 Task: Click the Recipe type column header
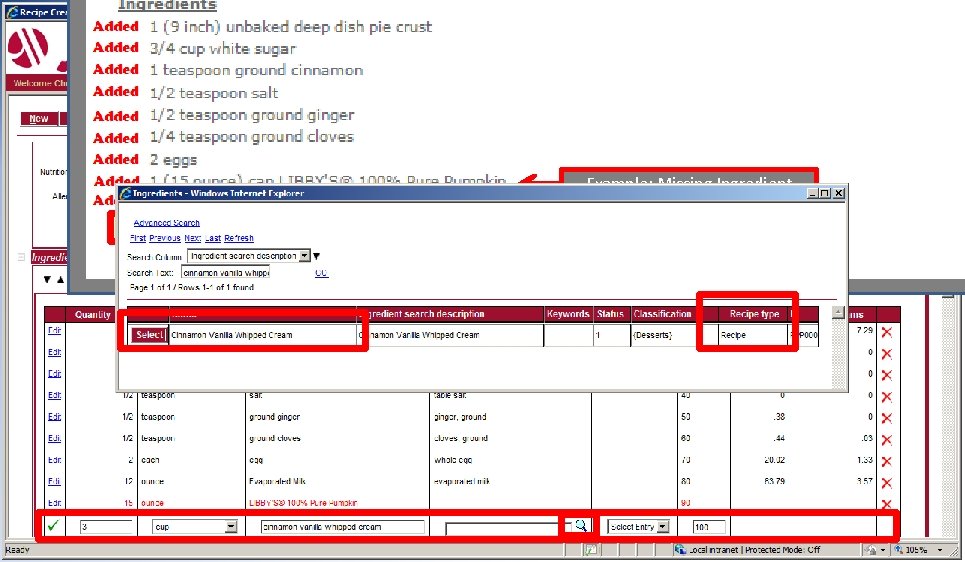[755, 314]
